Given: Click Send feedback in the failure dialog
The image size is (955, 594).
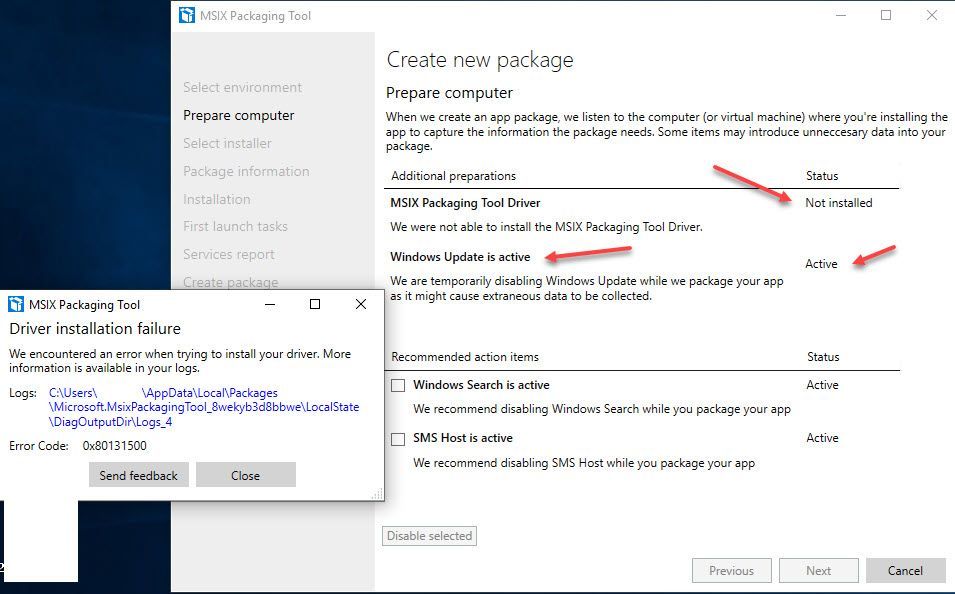Looking at the screenshot, I should [x=139, y=475].
